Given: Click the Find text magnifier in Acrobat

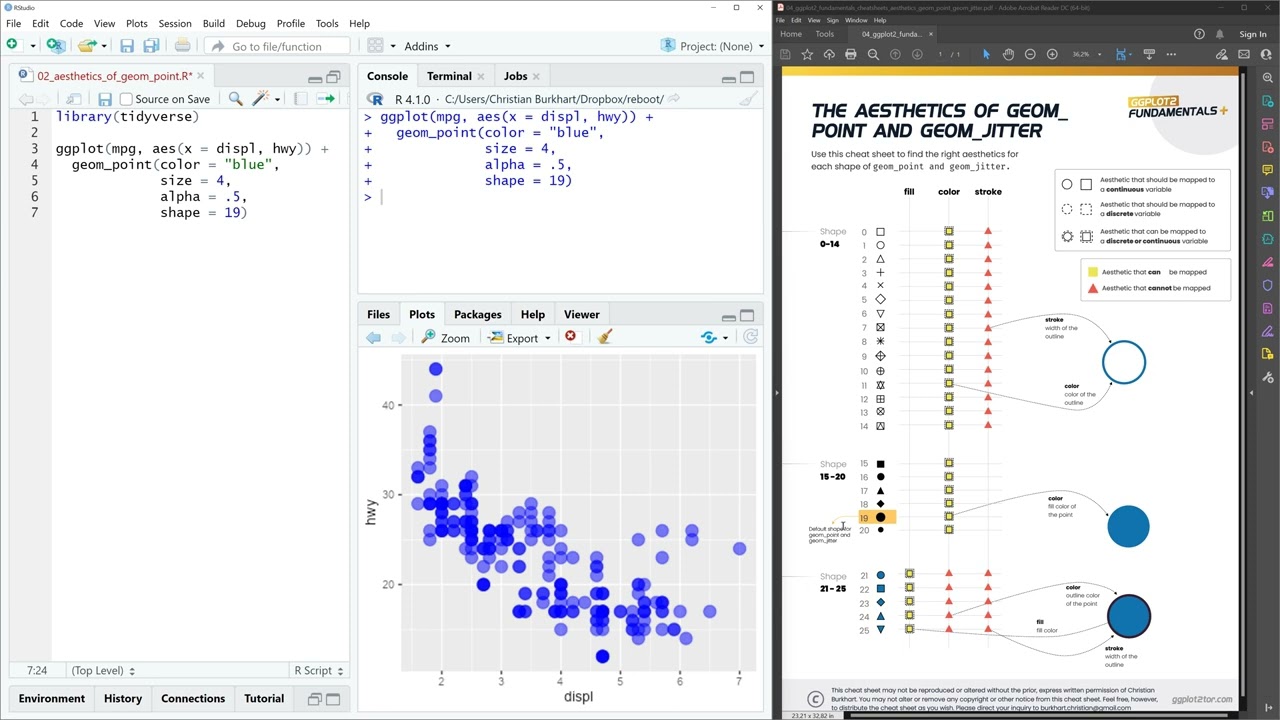Looking at the screenshot, I should 873,54.
